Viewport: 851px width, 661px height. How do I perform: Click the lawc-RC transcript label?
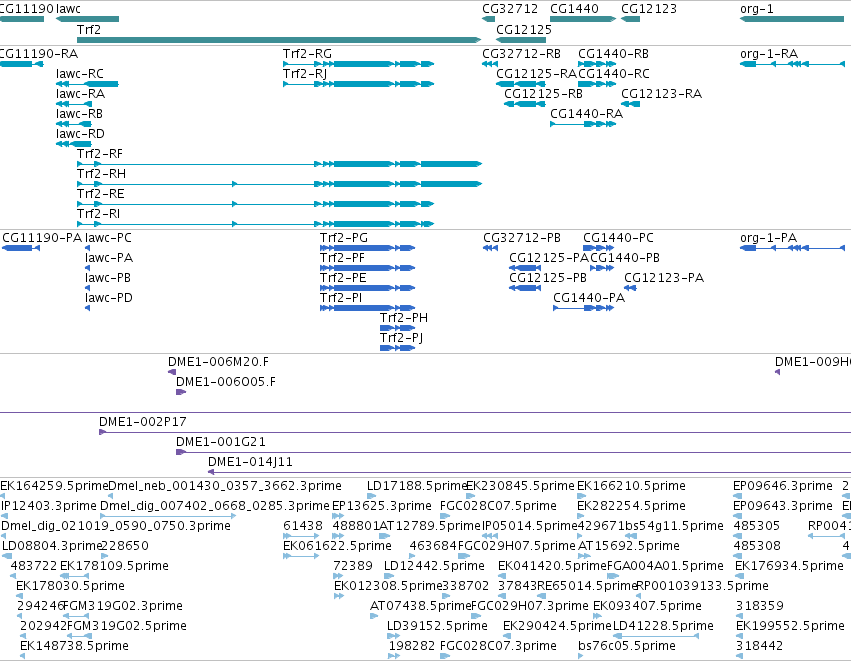coord(79,74)
